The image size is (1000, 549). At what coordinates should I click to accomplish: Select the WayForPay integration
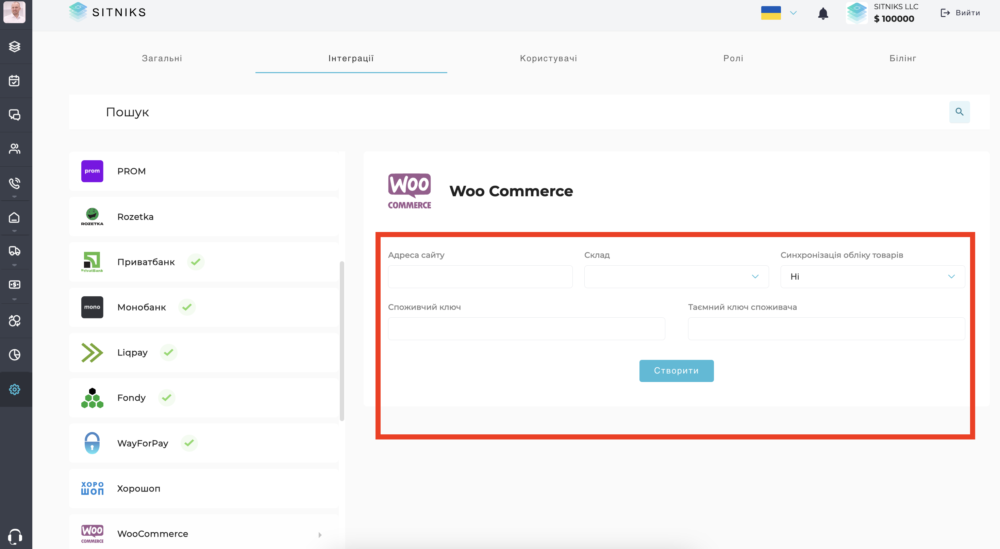coord(204,443)
